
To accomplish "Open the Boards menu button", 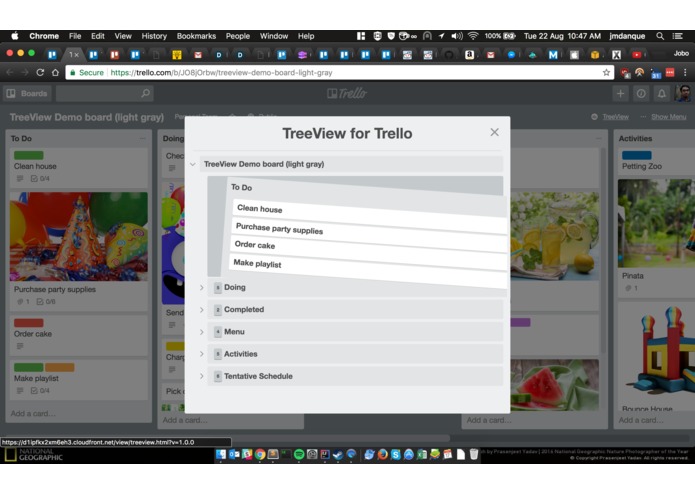I will tap(27, 93).
